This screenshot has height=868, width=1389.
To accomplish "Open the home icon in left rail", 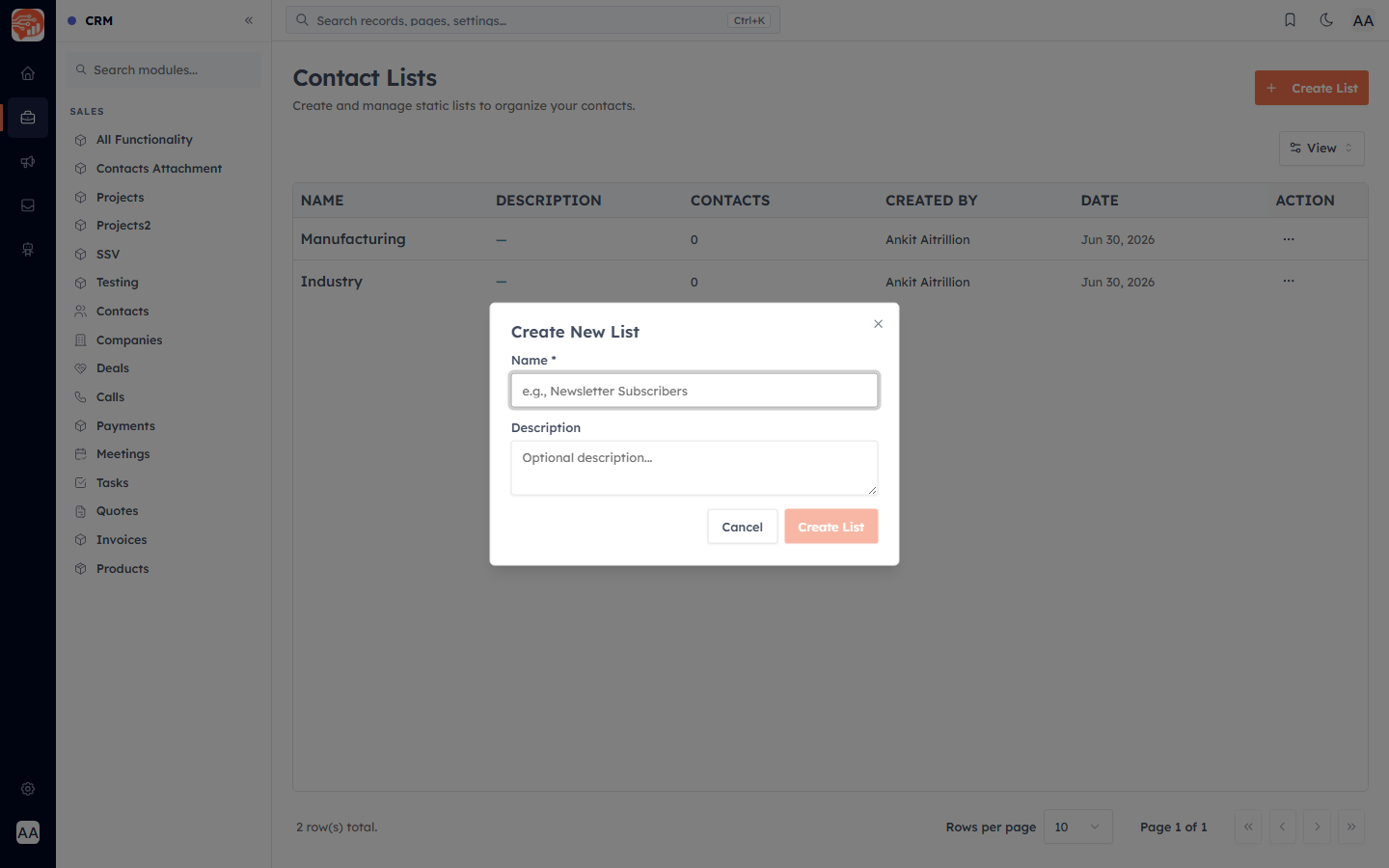I will tap(28, 73).
